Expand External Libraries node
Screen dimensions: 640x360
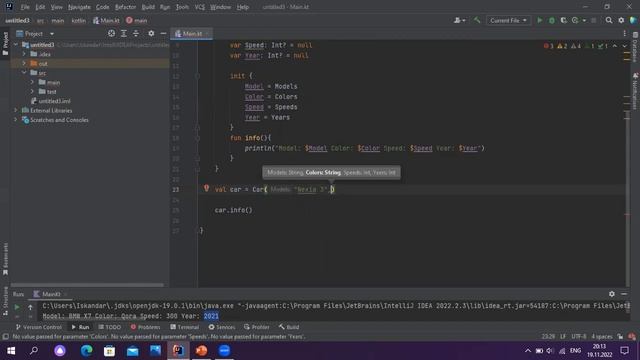(x=16, y=110)
